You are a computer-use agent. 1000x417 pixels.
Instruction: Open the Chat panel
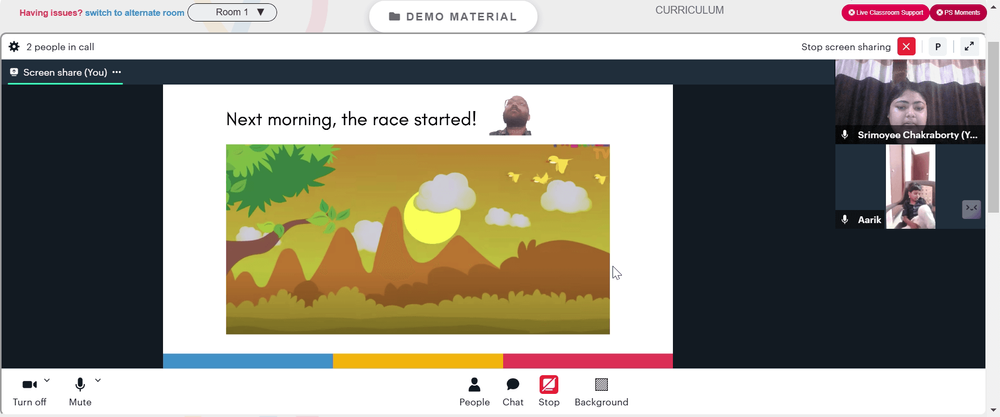513,392
